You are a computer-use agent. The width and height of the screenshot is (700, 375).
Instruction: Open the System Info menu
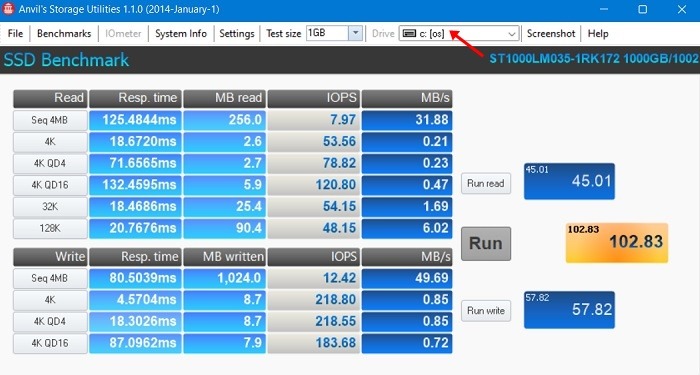click(181, 33)
